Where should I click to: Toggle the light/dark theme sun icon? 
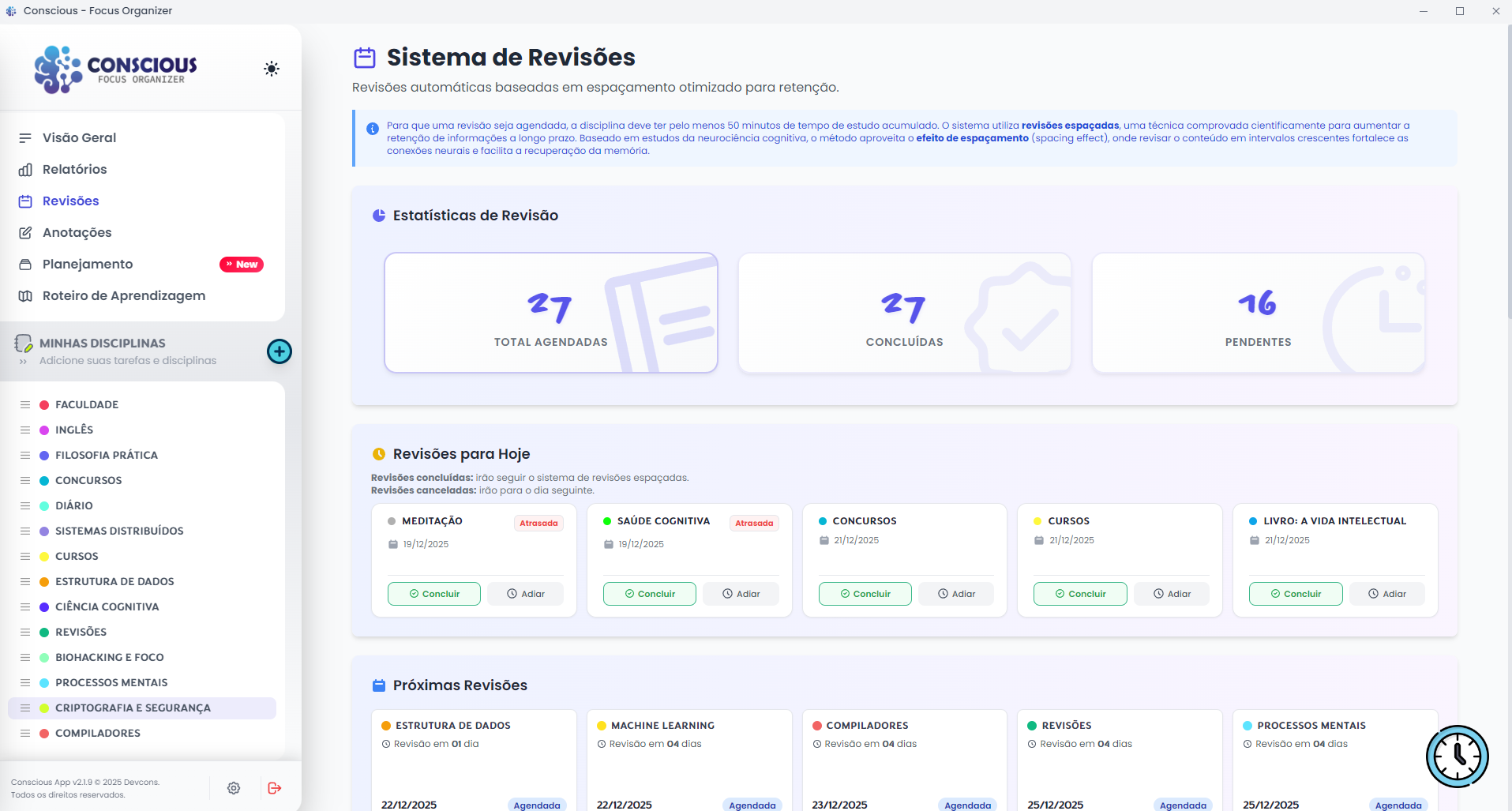click(272, 69)
